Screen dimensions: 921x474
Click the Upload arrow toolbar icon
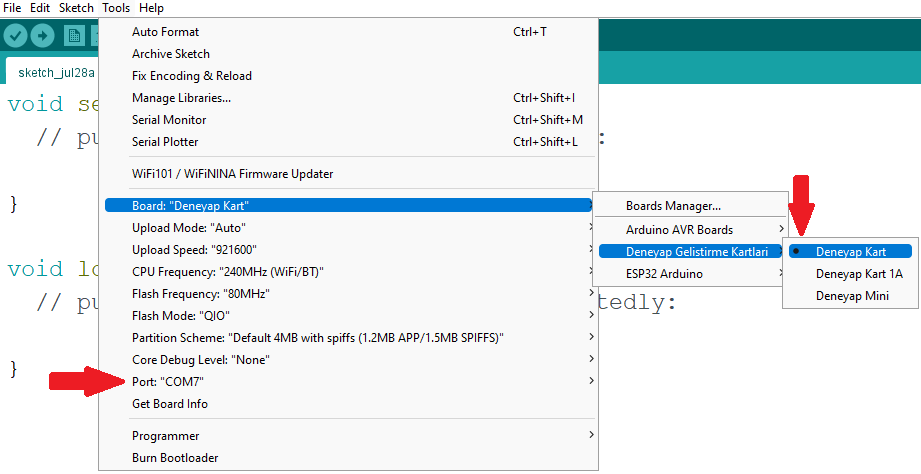[42, 36]
